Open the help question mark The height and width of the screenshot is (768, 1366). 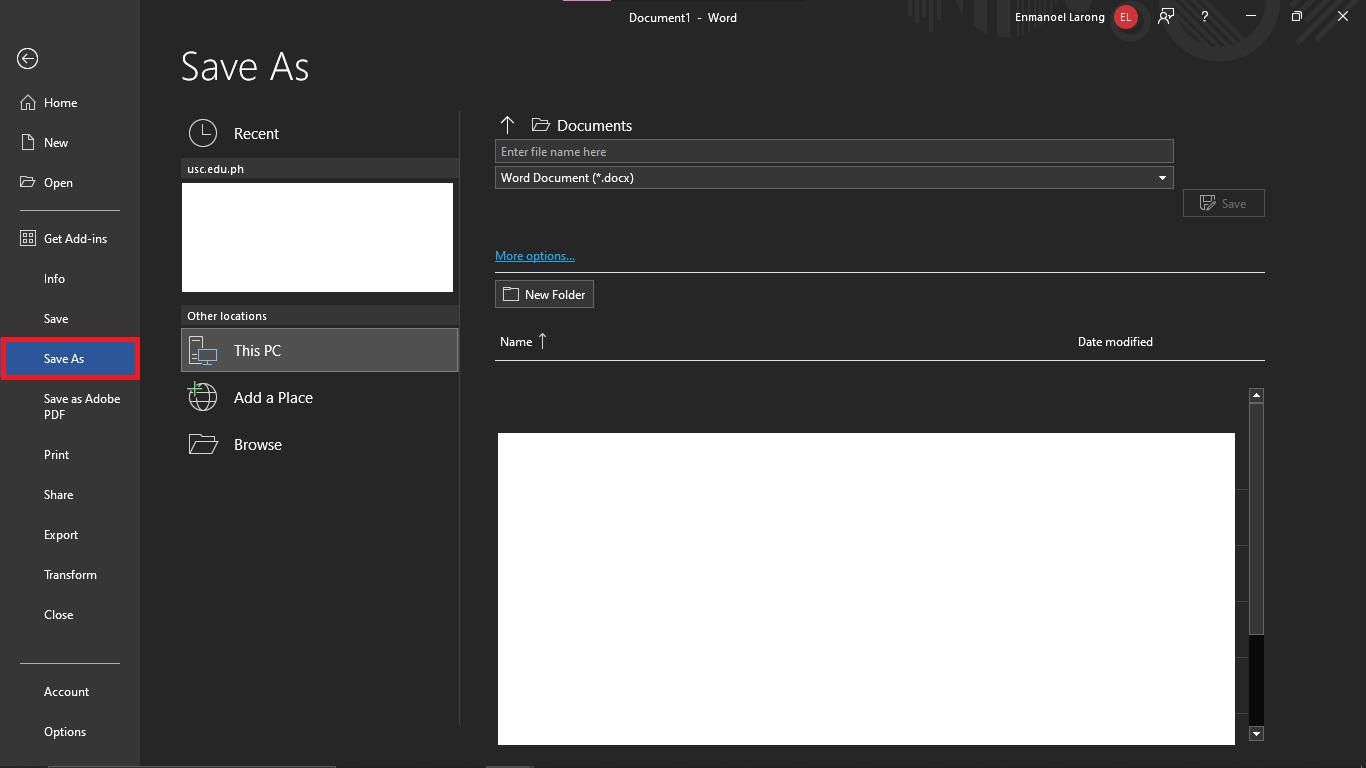pyautogui.click(x=1205, y=17)
